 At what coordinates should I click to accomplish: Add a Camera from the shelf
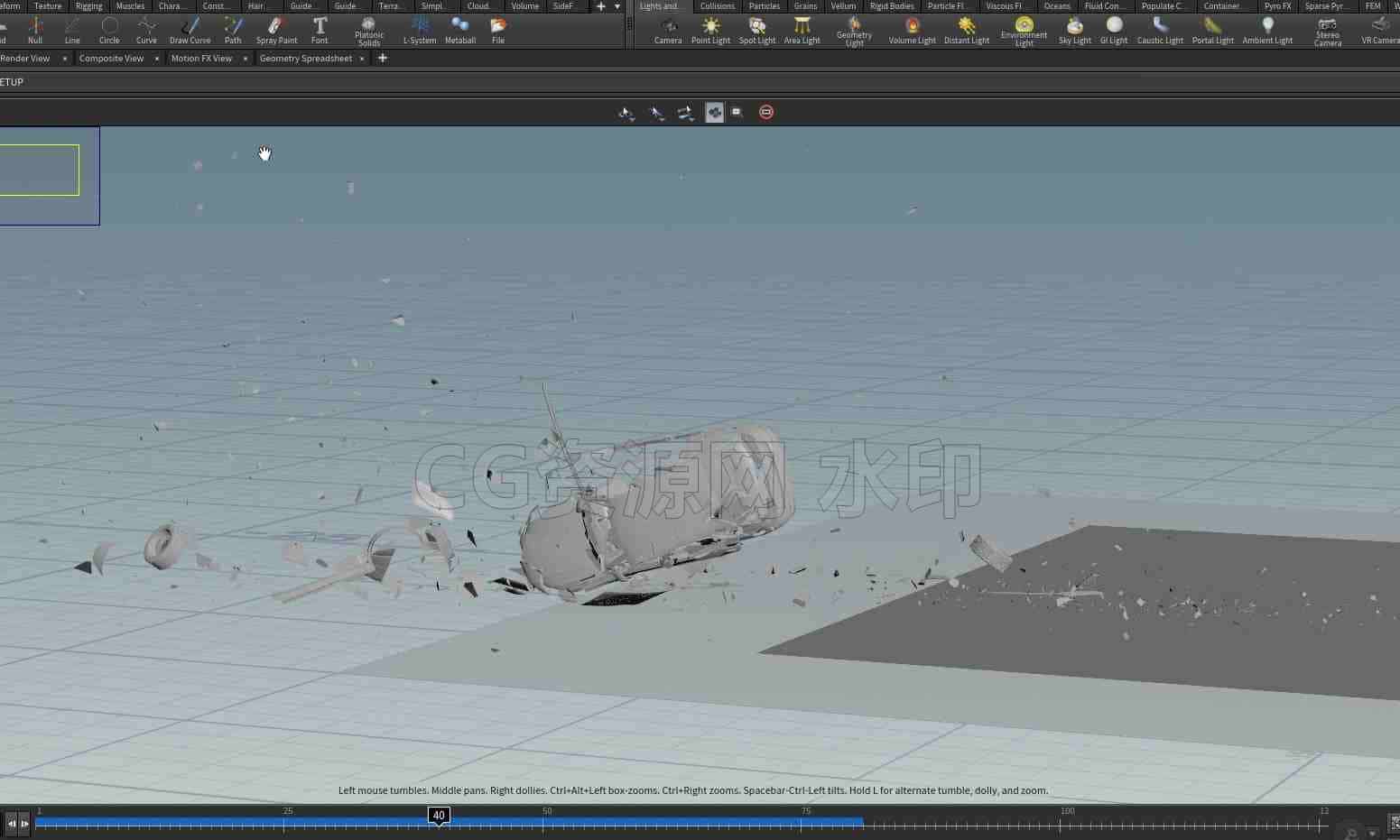[668, 31]
